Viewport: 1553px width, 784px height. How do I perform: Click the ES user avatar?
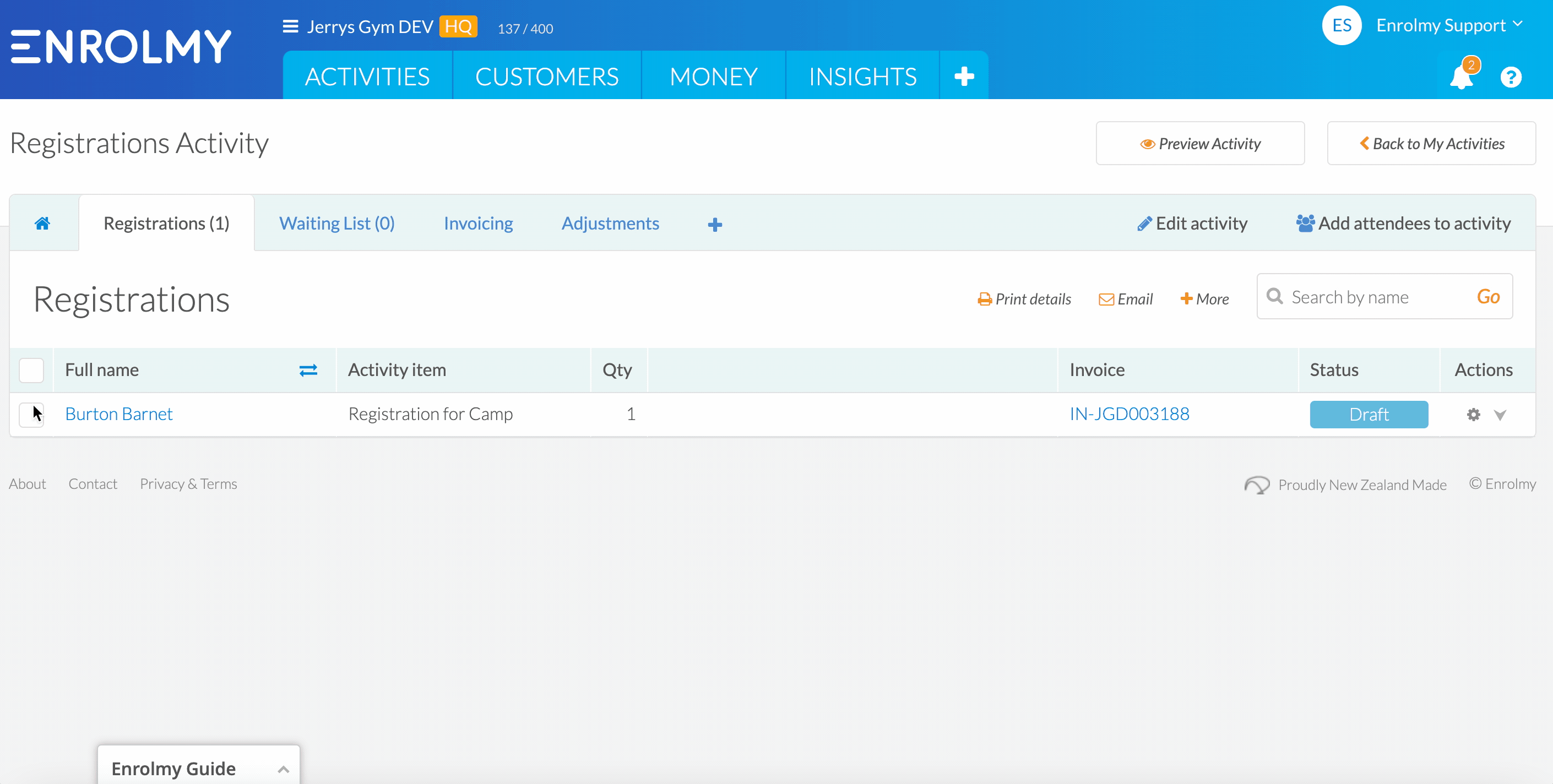tap(1342, 25)
